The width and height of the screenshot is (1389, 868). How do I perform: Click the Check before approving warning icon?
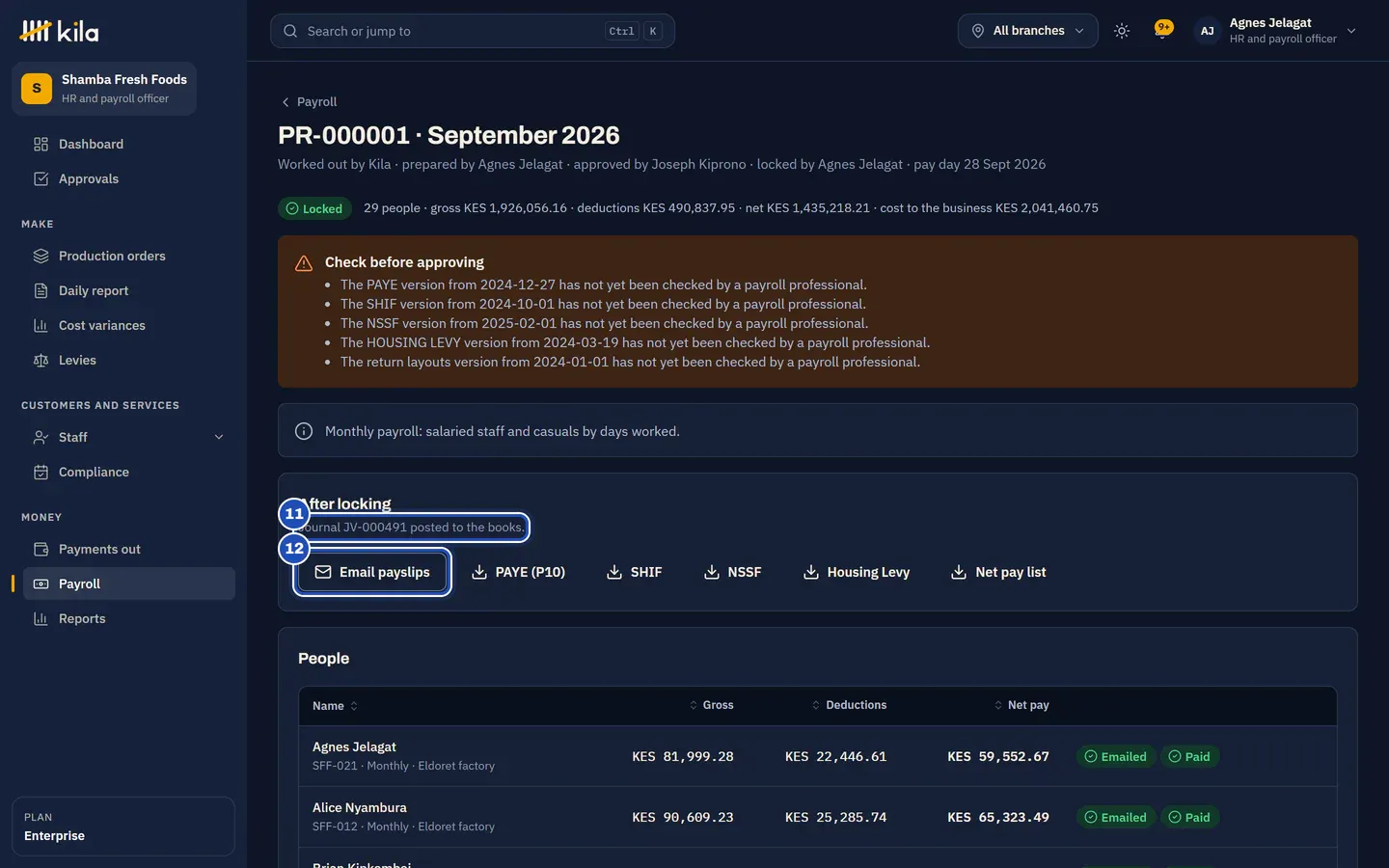[304, 263]
